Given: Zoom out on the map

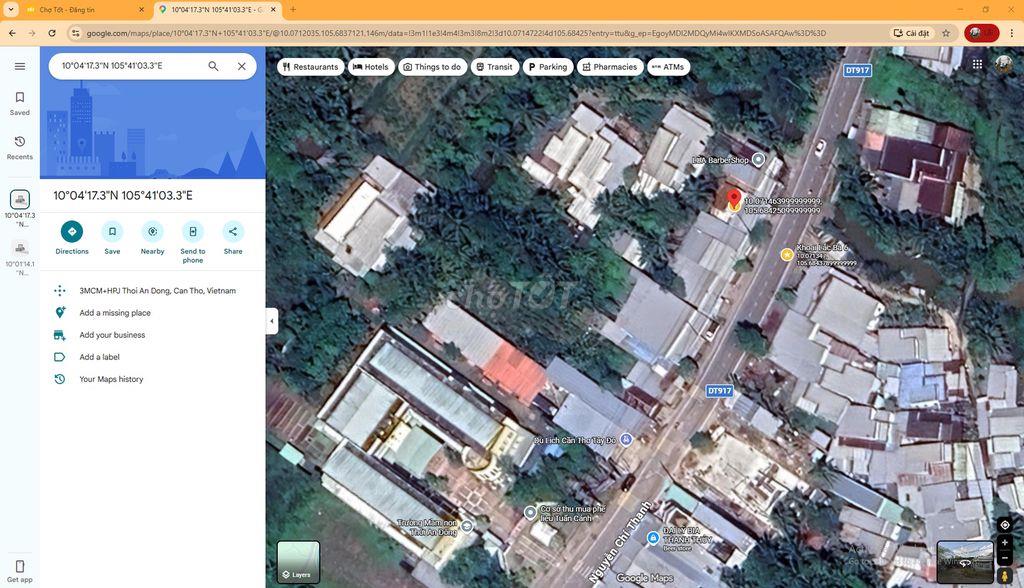Looking at the screenshot, I should pos(1004,558).
